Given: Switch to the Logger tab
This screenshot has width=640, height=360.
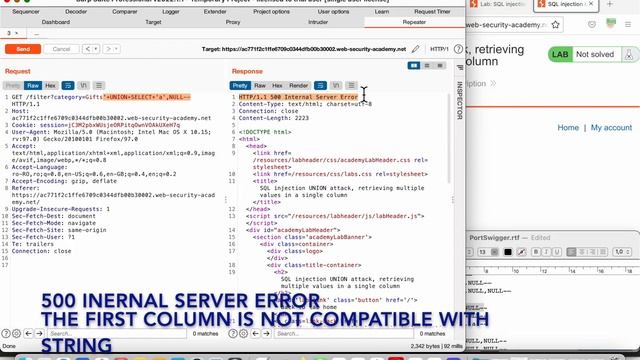Looking at the screenshot, I should [171, 11].
